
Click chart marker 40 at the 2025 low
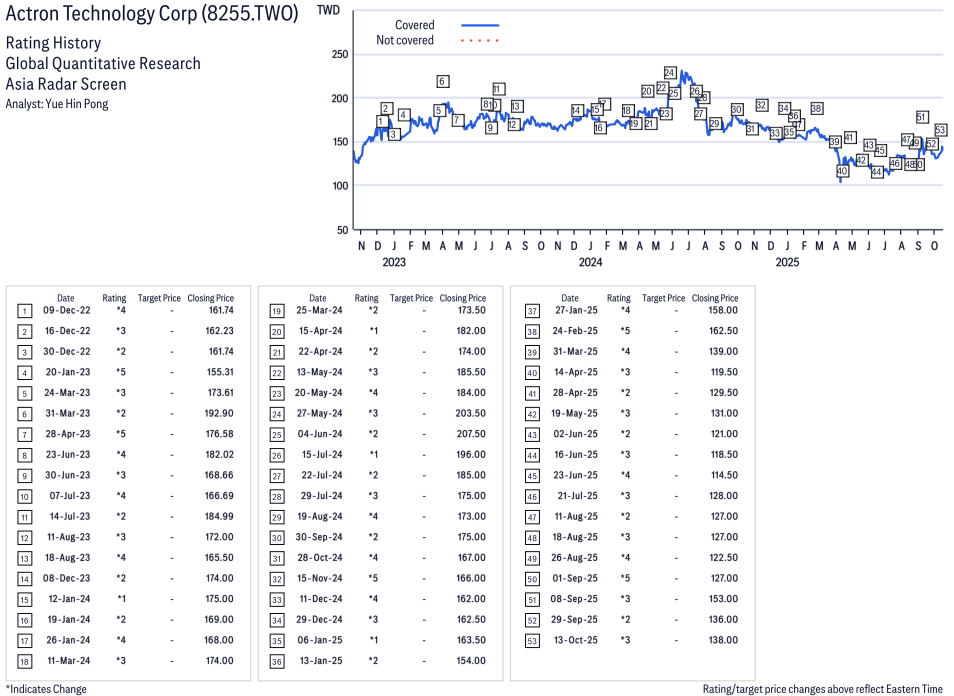842,171
